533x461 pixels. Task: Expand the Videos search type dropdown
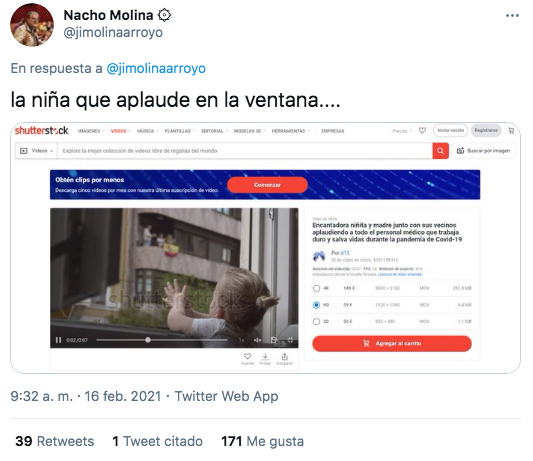[x=37, y=151]
